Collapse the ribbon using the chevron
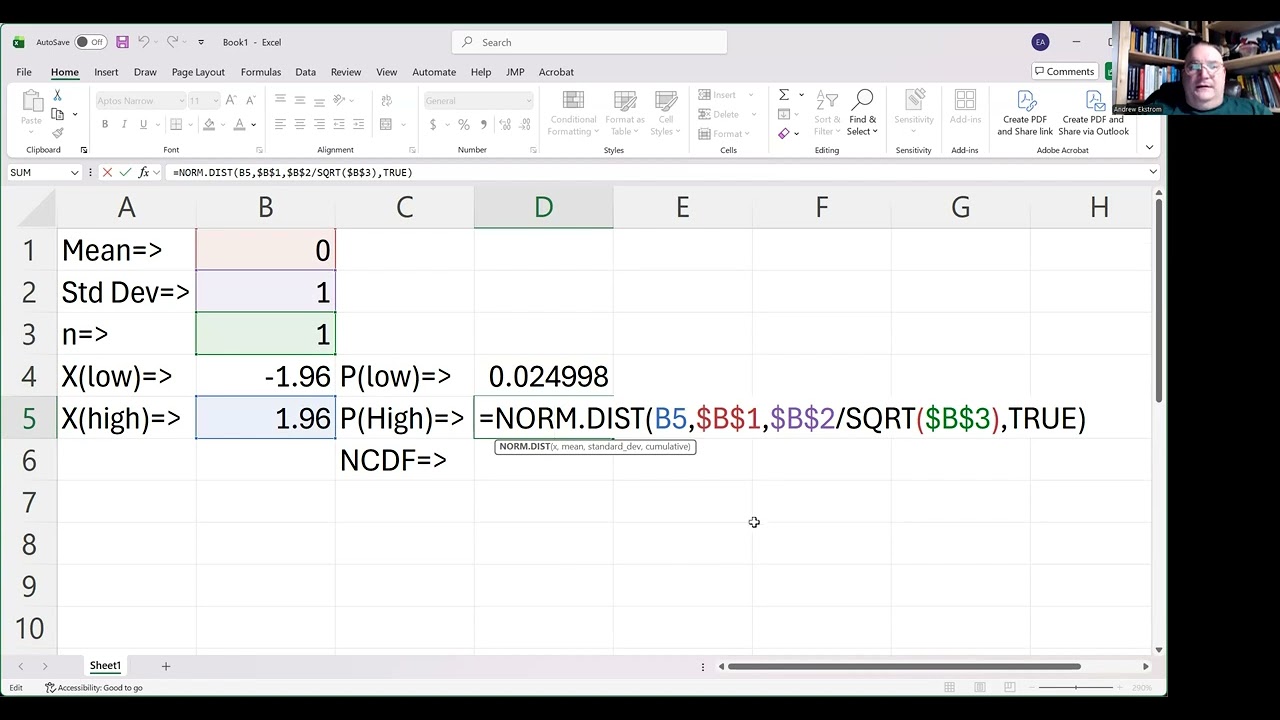Image resolution: width=1280 pixels, height=720 pixels. pyautogui.click(x=1149, y=147)
